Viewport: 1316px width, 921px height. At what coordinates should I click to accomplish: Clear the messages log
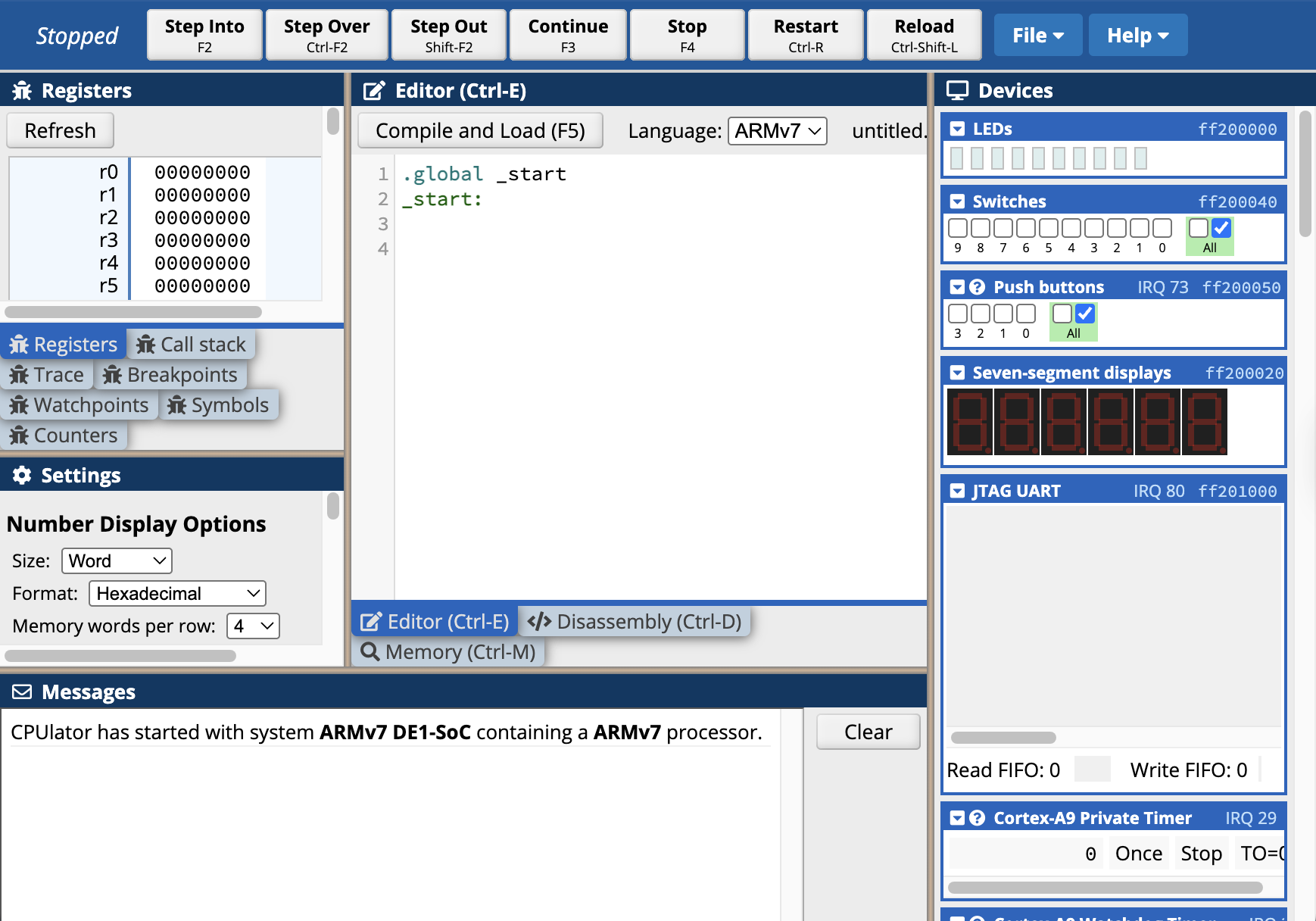[868, 732]
